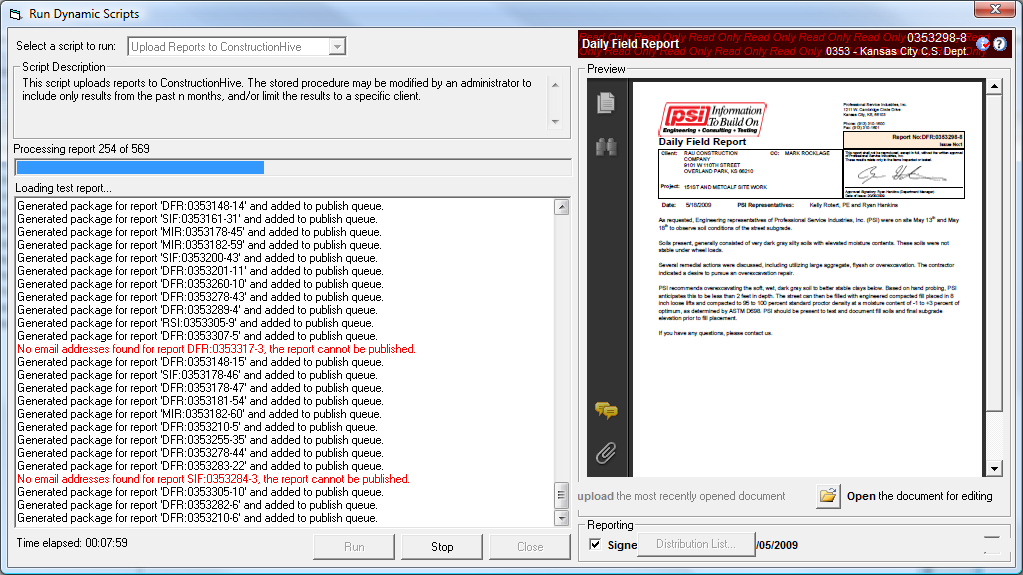
Task: Click the info icon in report header
Action: (x=982, y=44)
